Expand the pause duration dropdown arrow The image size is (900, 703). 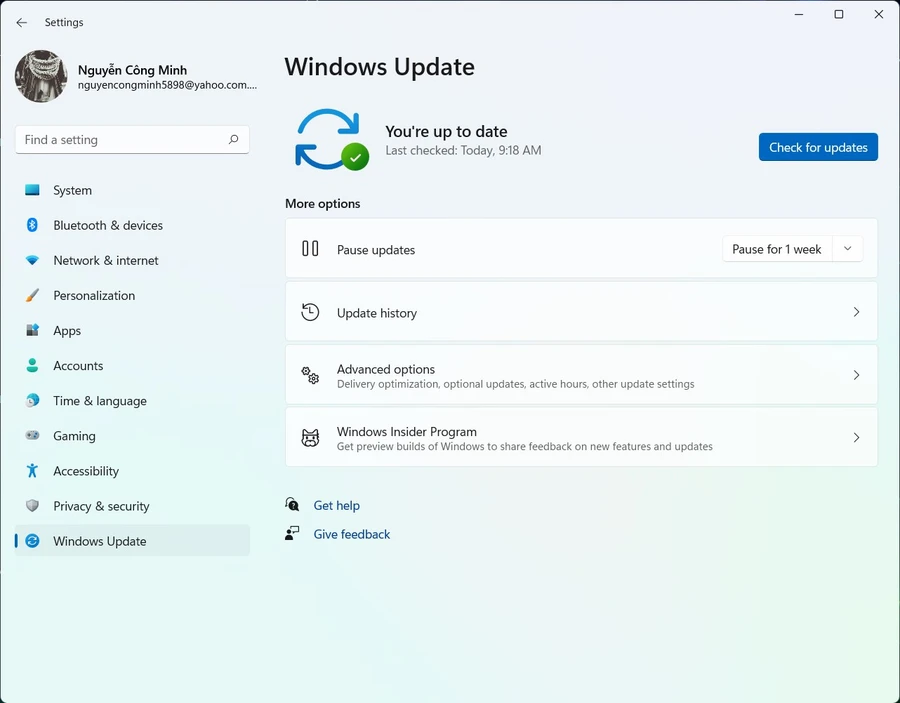847,249
